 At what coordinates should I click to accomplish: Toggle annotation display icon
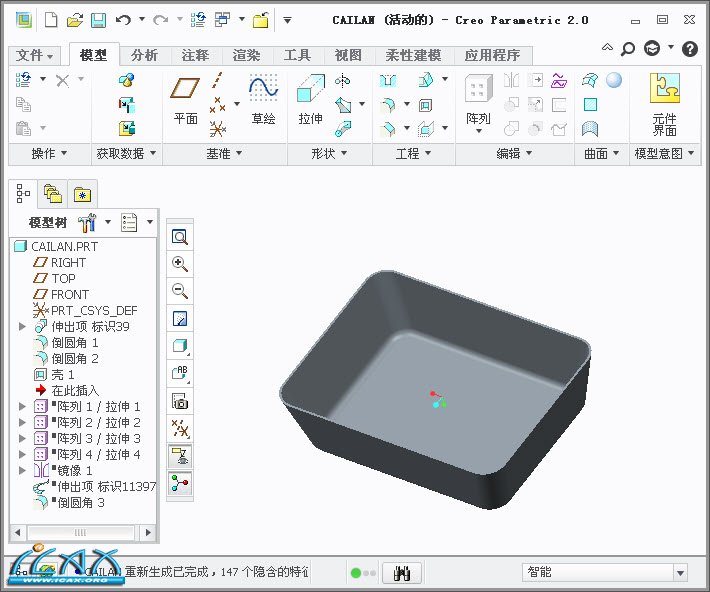180,456
